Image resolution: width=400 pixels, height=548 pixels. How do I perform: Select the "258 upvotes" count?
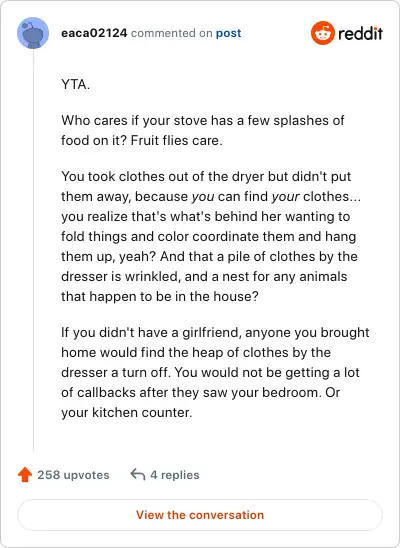pos(73,475)
